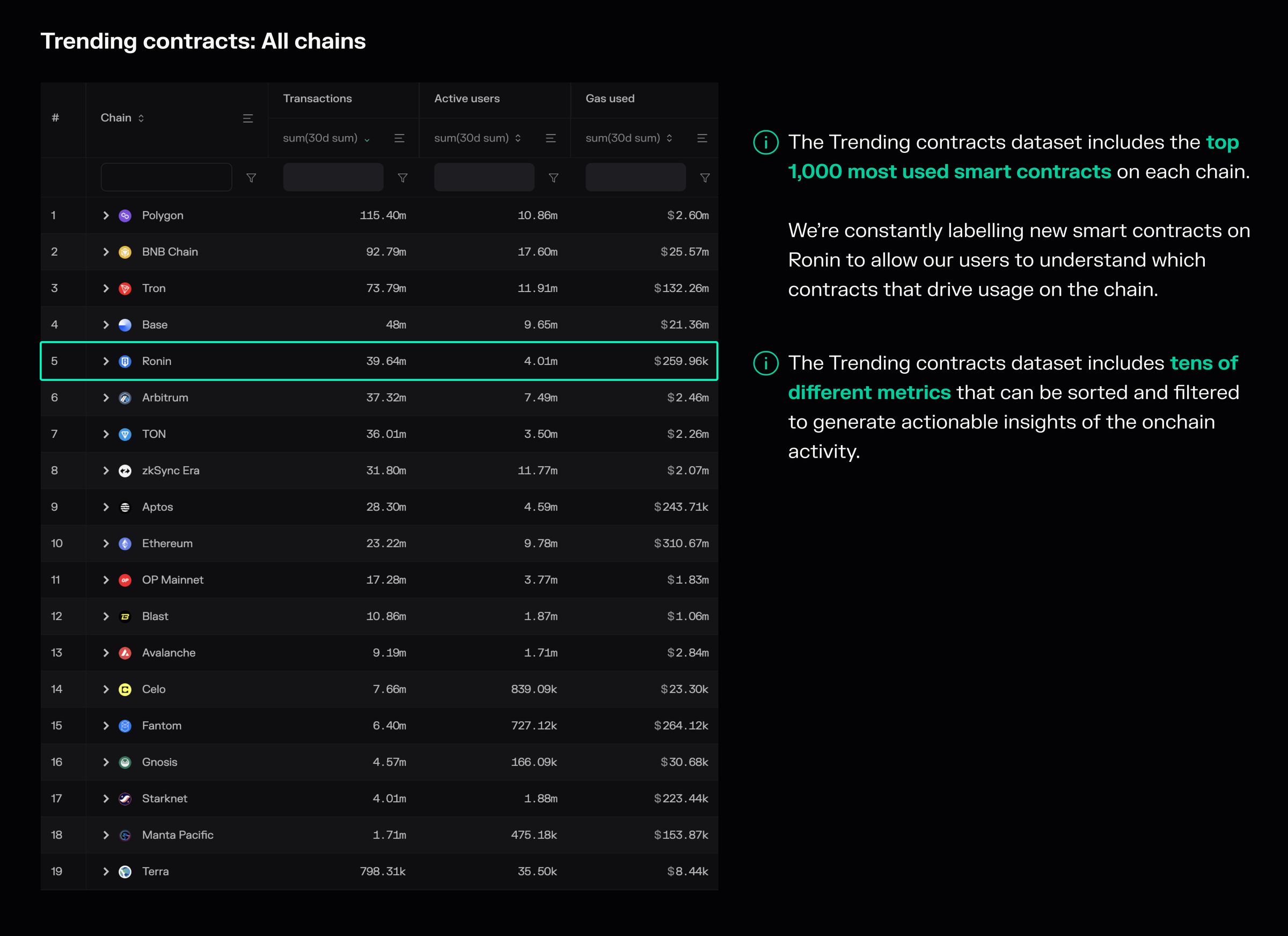Open the Transactions column menu icon
Screen dimensions: 1288x936
point(399,138)
